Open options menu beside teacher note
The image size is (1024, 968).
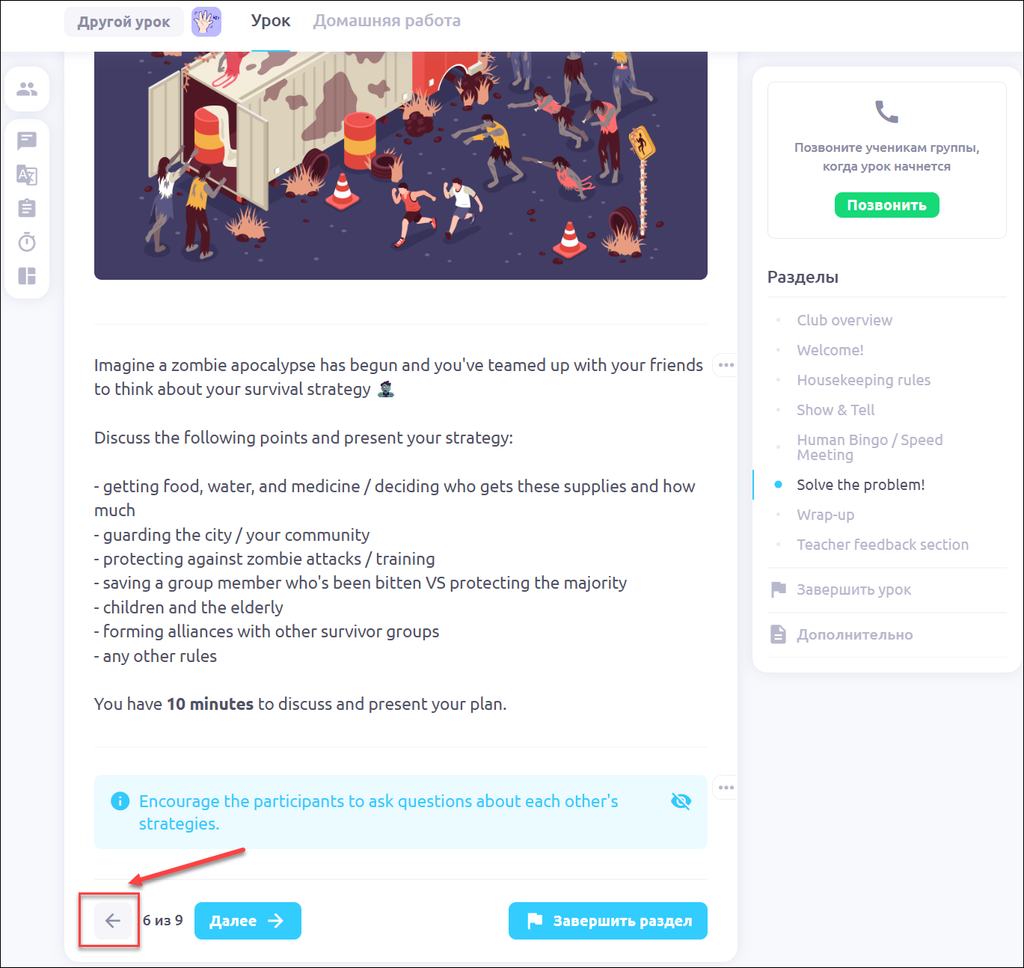click(x=726, y=788)
